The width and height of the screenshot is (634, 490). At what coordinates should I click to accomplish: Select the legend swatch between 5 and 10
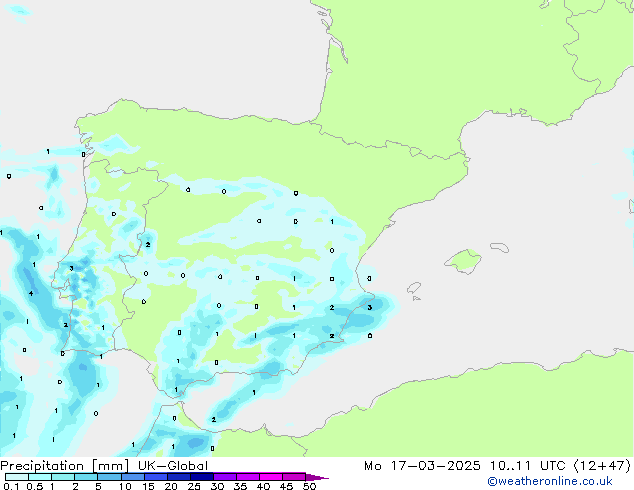pos(109,477)
